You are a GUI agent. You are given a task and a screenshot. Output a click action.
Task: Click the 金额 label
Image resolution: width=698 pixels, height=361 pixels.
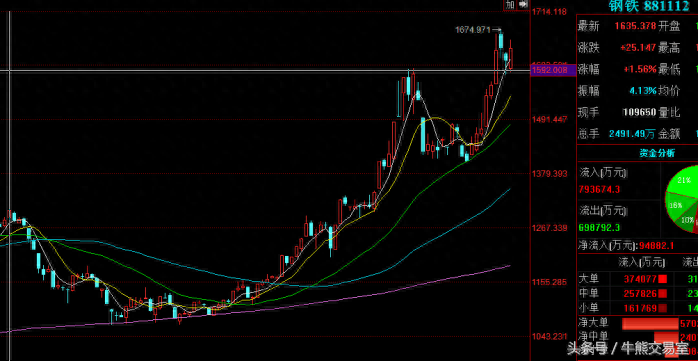(x=670, y=134)
